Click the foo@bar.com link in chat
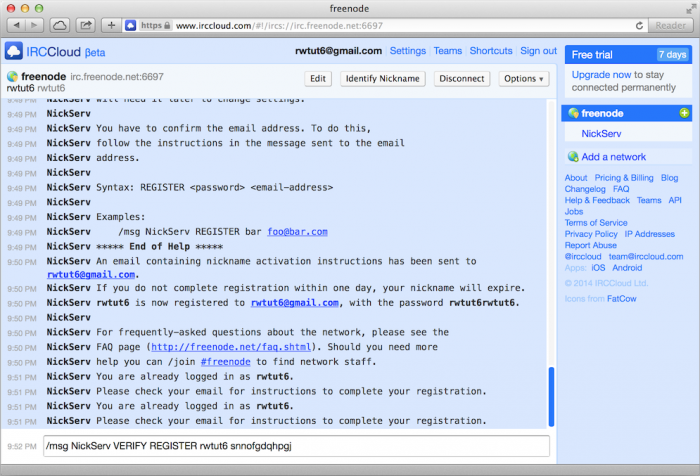Image resolution: width=700 pixels, height=476 pixels. point(297,232)
